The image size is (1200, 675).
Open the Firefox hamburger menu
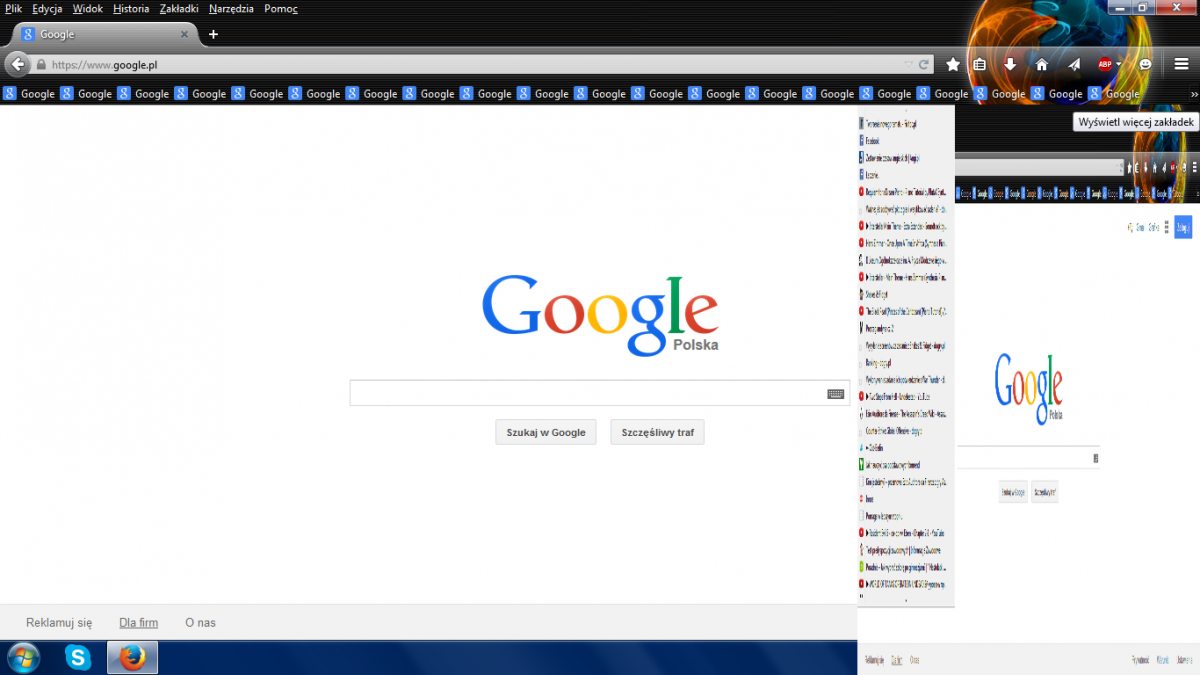[1181, 64]
